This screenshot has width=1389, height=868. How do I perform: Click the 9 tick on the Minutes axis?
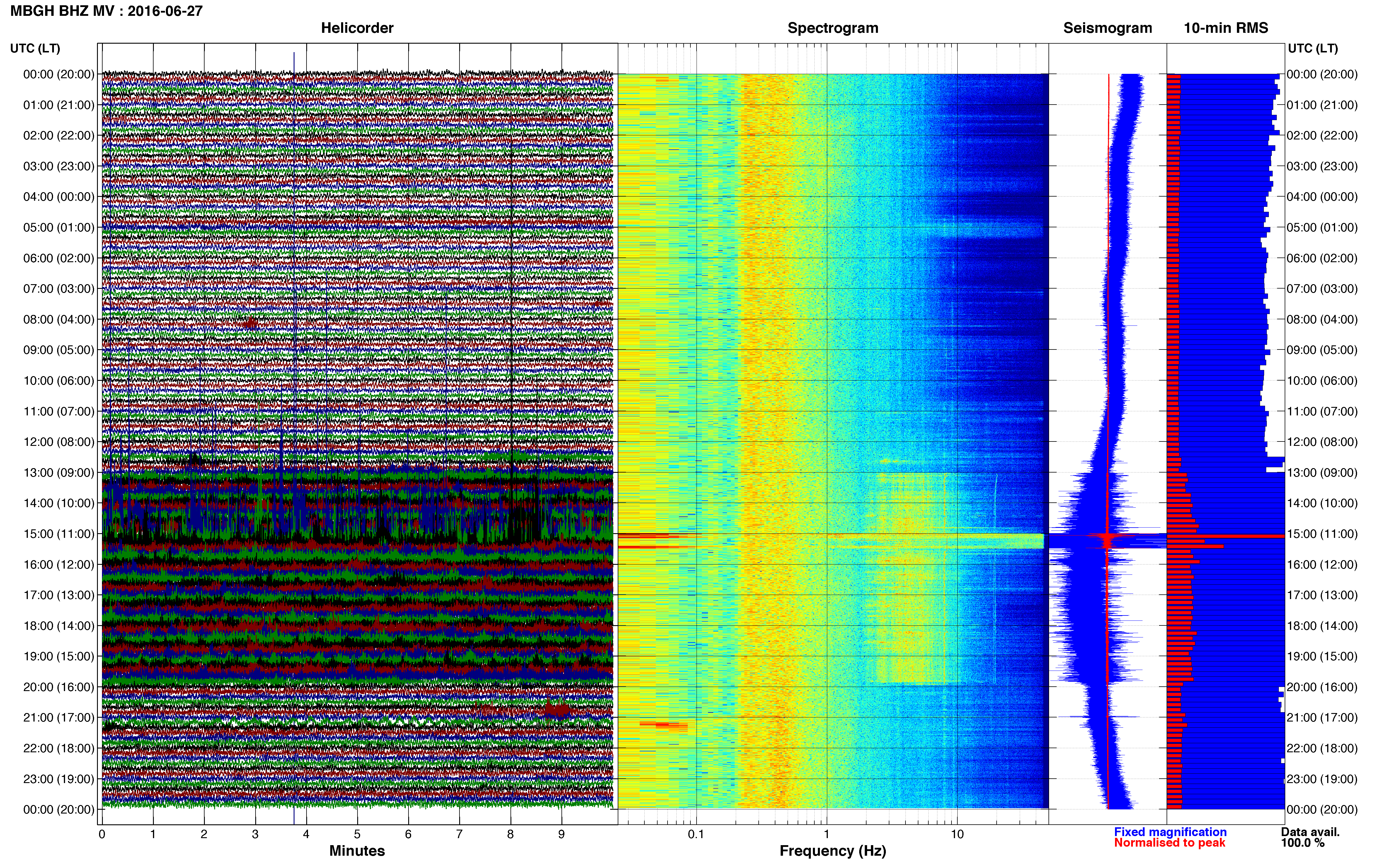pyautogui.click(x=561, y=834)
